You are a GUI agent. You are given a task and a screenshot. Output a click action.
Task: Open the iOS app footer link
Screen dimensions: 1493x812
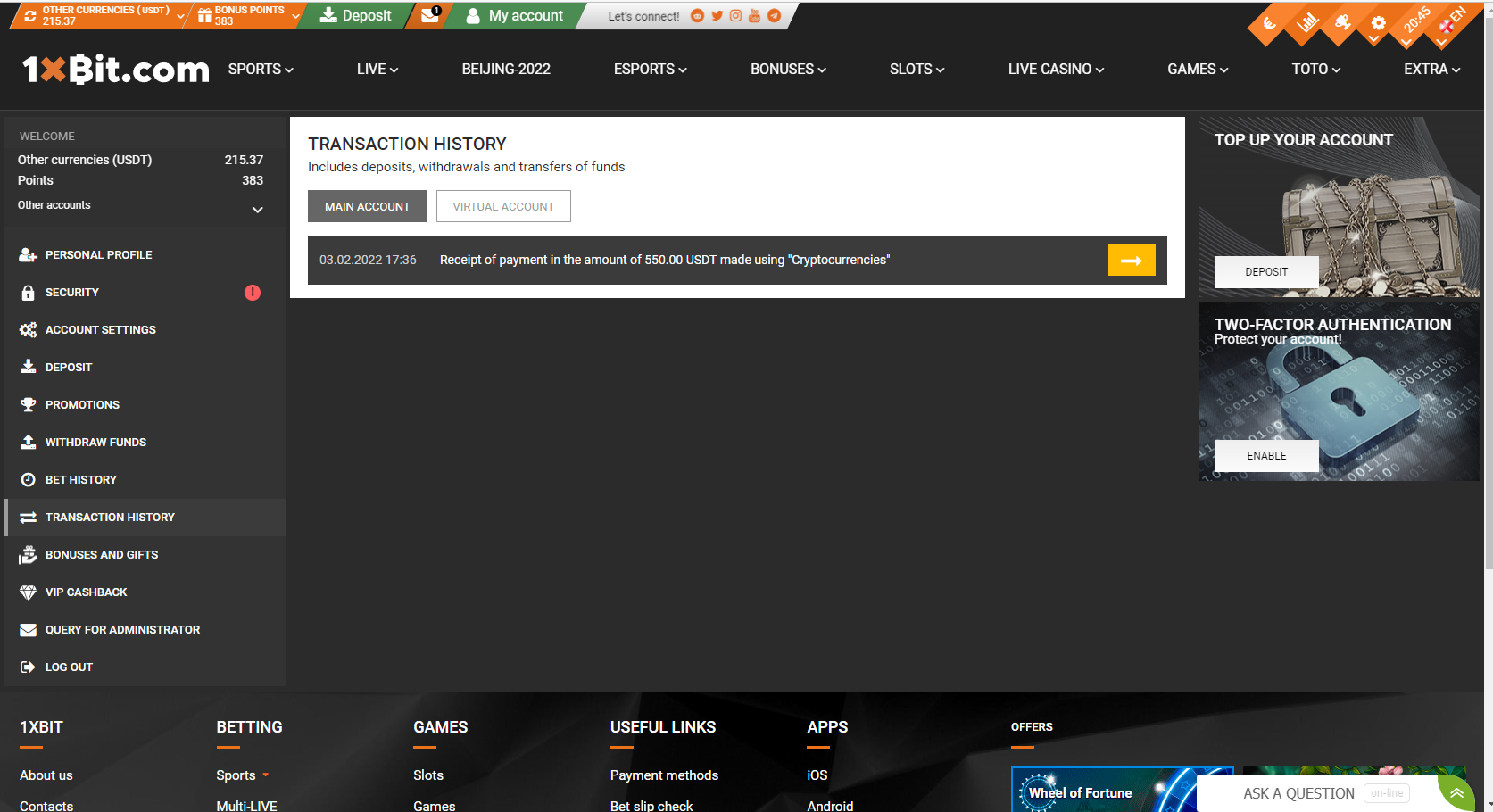click(x=817, y=775)
